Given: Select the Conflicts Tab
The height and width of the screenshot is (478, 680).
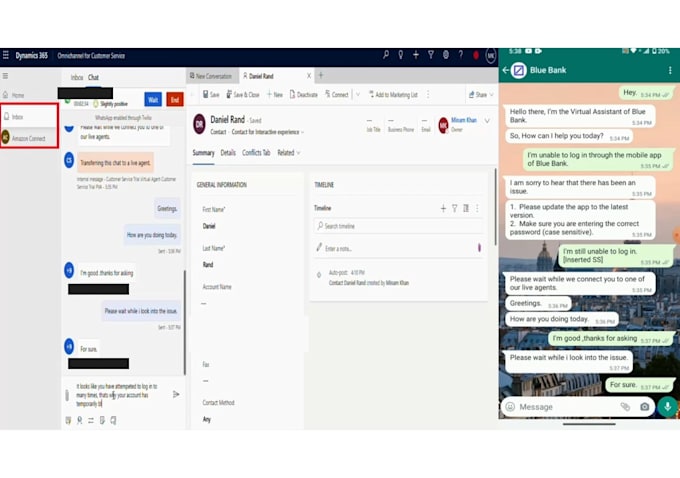Looking at the screenshot, I should click(x=256, y=153).
